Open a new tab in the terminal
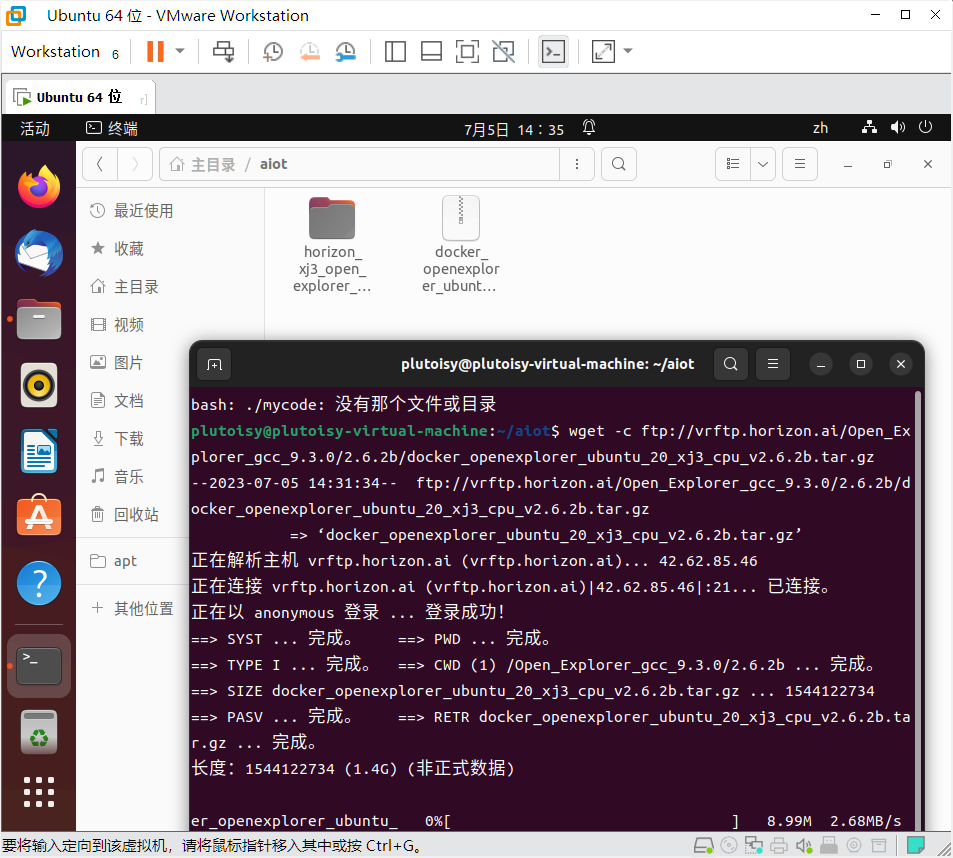 click(215, 364)
